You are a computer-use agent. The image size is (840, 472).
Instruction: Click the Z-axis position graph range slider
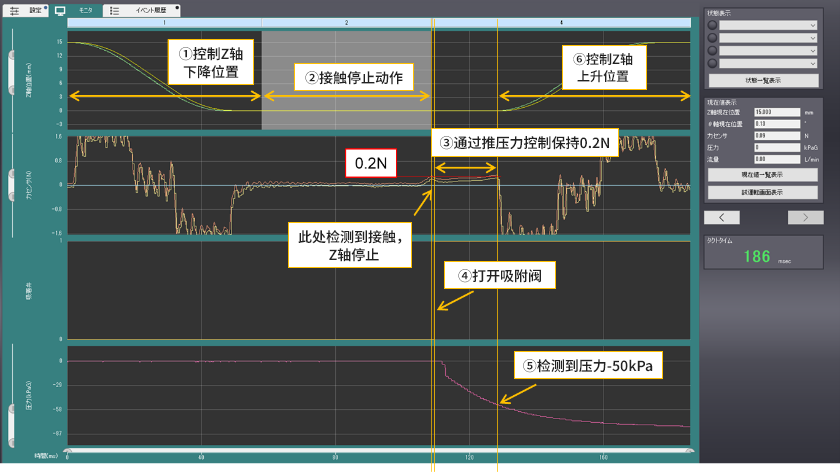point(11,72)
